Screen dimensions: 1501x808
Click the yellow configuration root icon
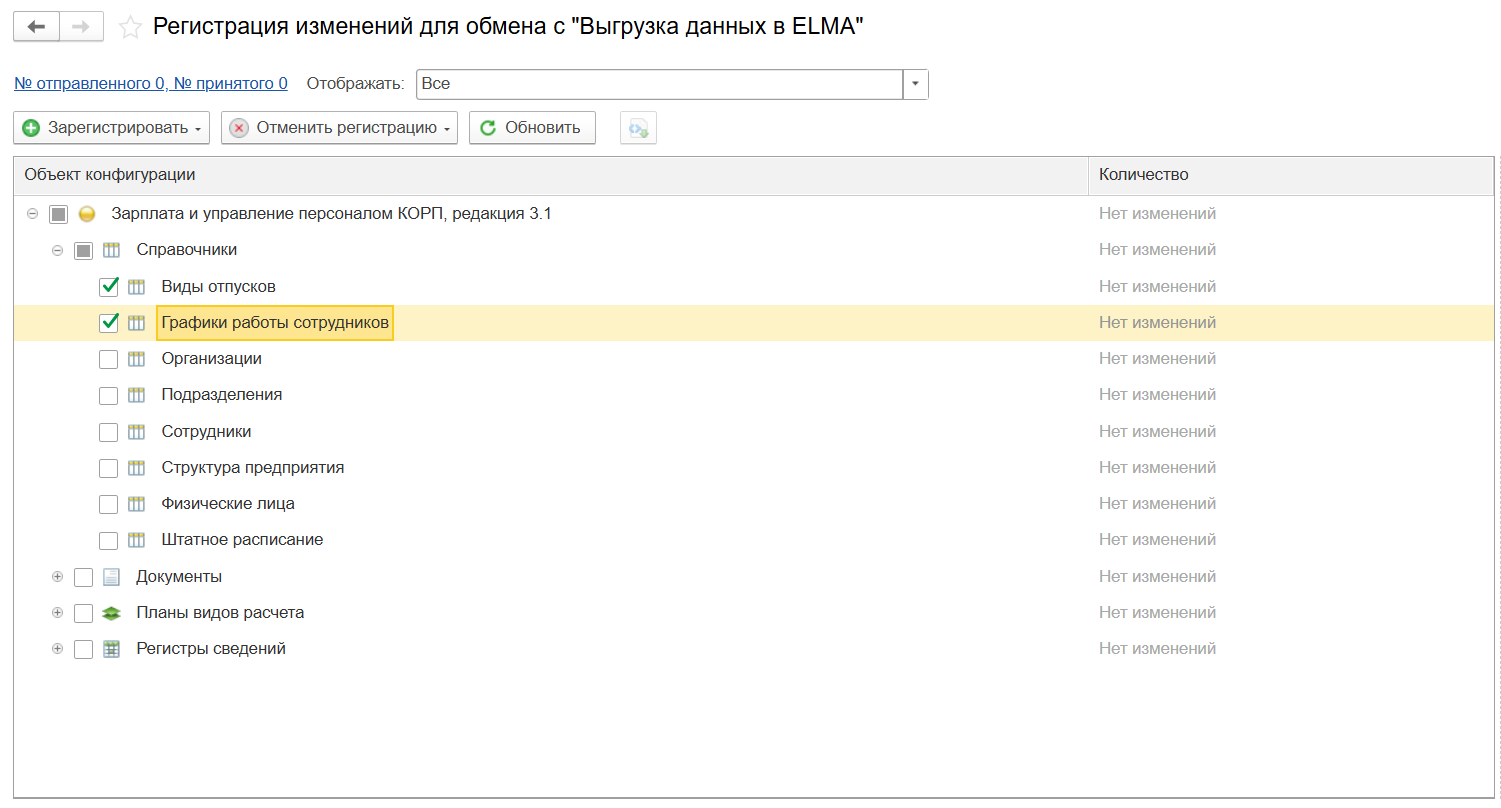(87, 214)
